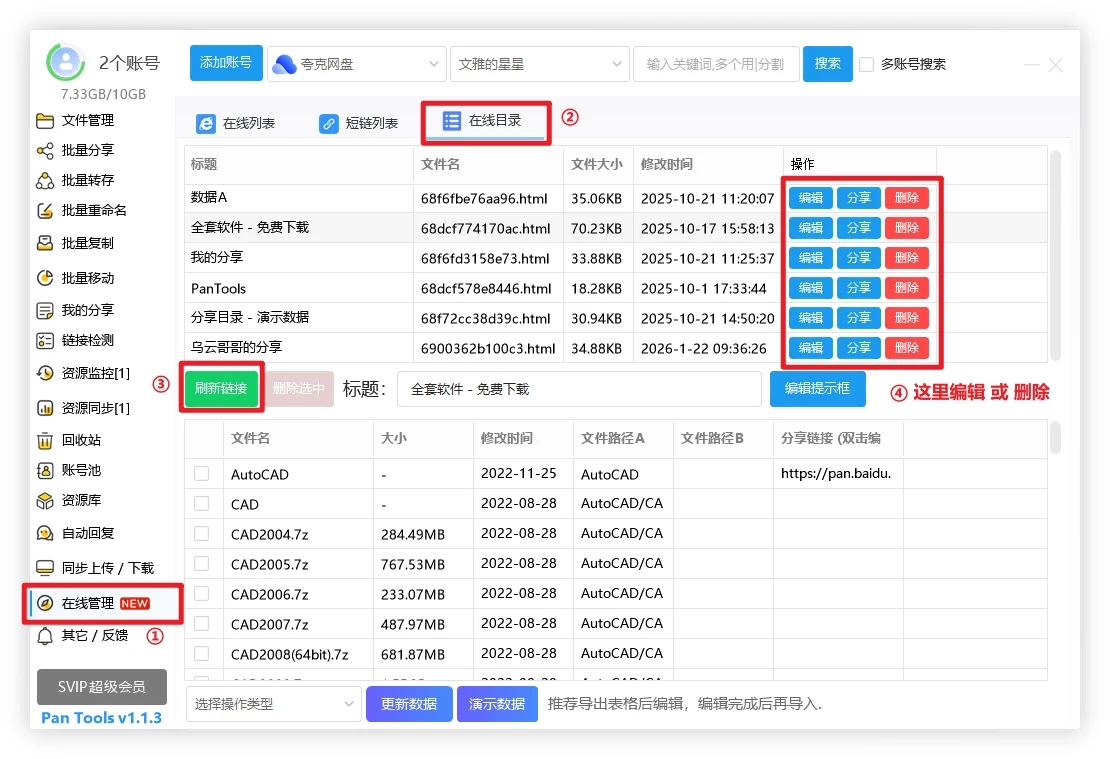Image resolution: width=1110 pixels, height=759 pixels.
Task: Open 批量分享 via its share icon
Action: pyautogui.click(x=45, y=151)
